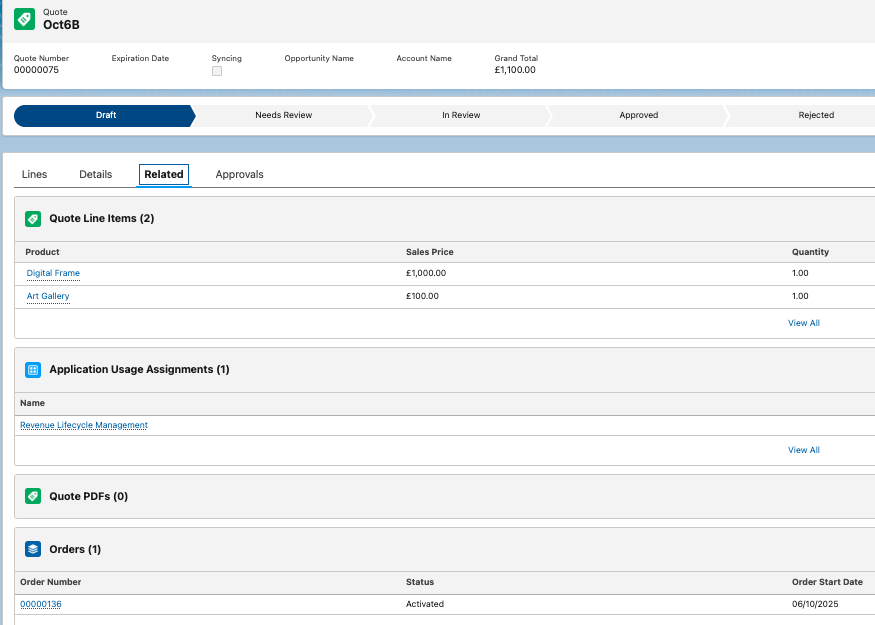Image resolution: width=875 pixels, height=625 pixels.
Task: Open the Art Gallery product link
Action: 48,296
